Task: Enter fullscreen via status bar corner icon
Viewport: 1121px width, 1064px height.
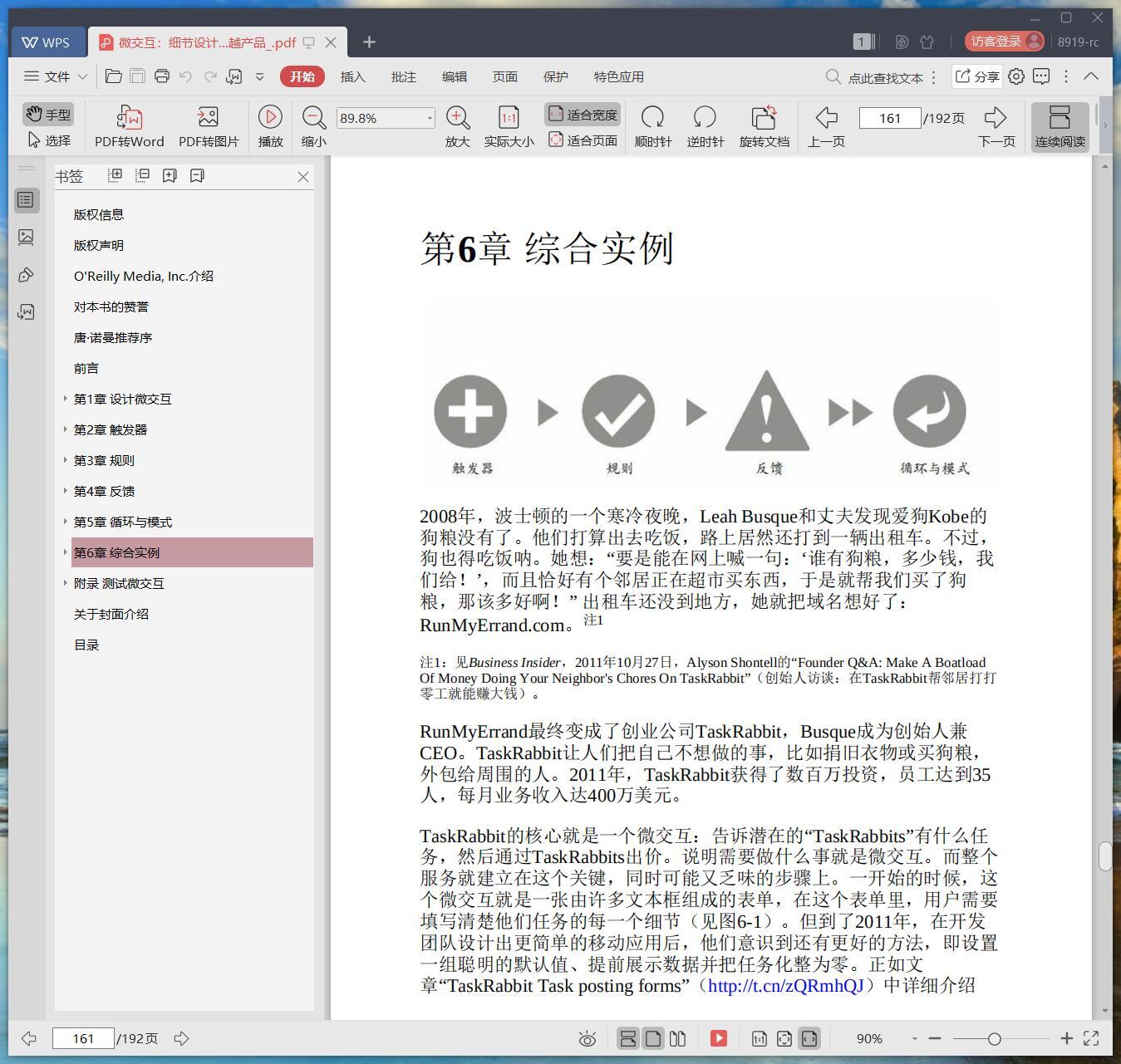Action: [1091, 1038]
